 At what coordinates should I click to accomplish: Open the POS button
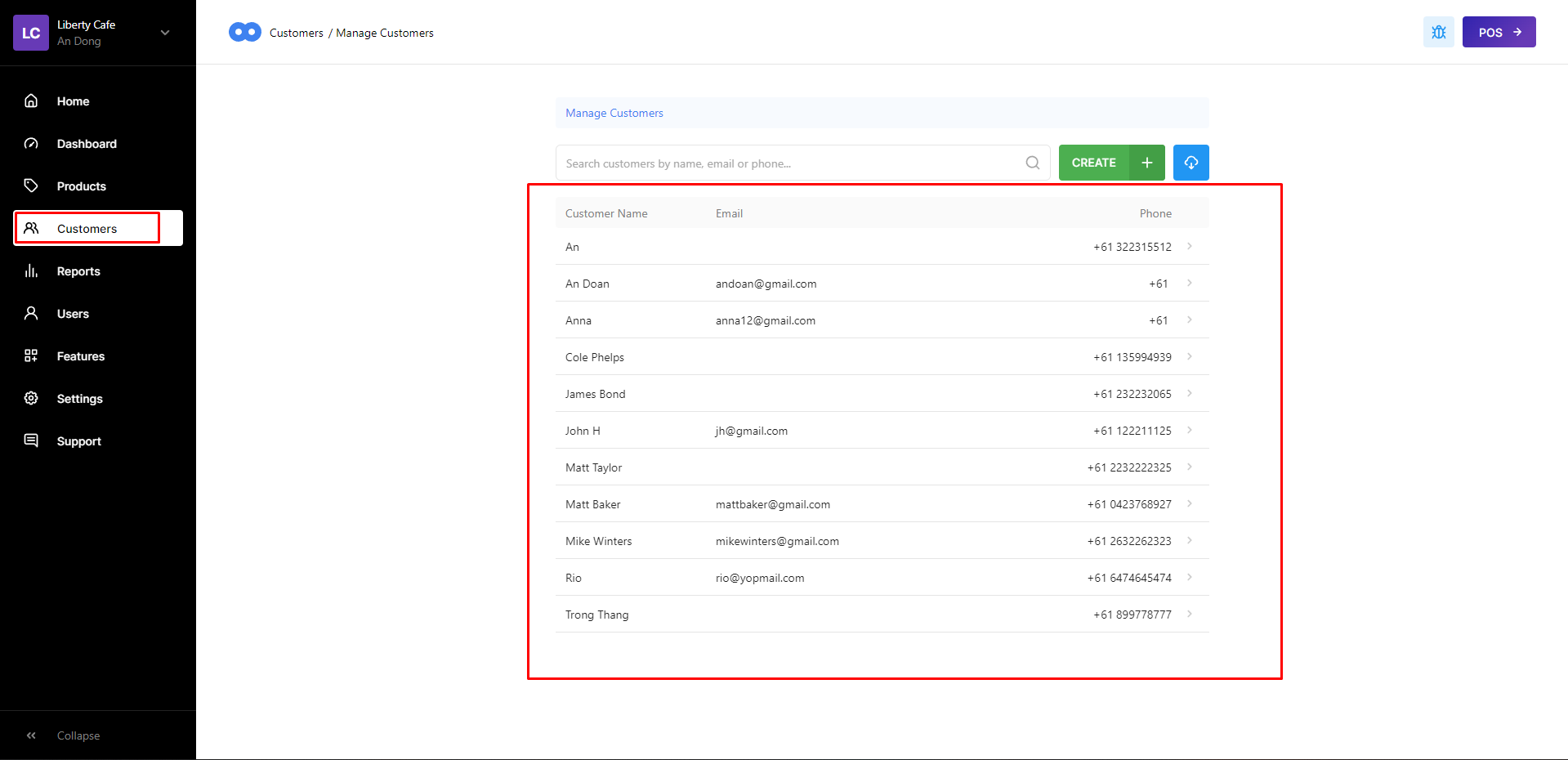click(x=1499, y=33)
